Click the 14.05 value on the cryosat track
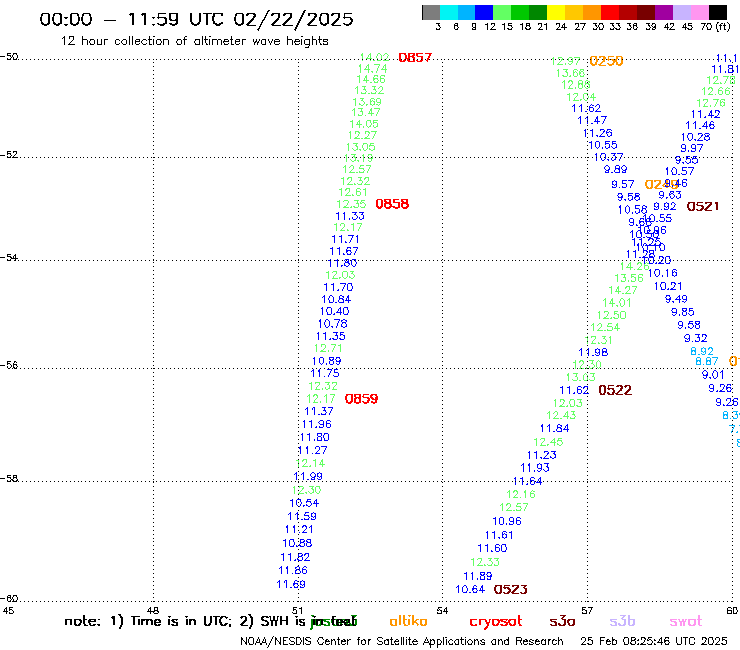This screenshot has width=740, height=650. tap(364, 124)
